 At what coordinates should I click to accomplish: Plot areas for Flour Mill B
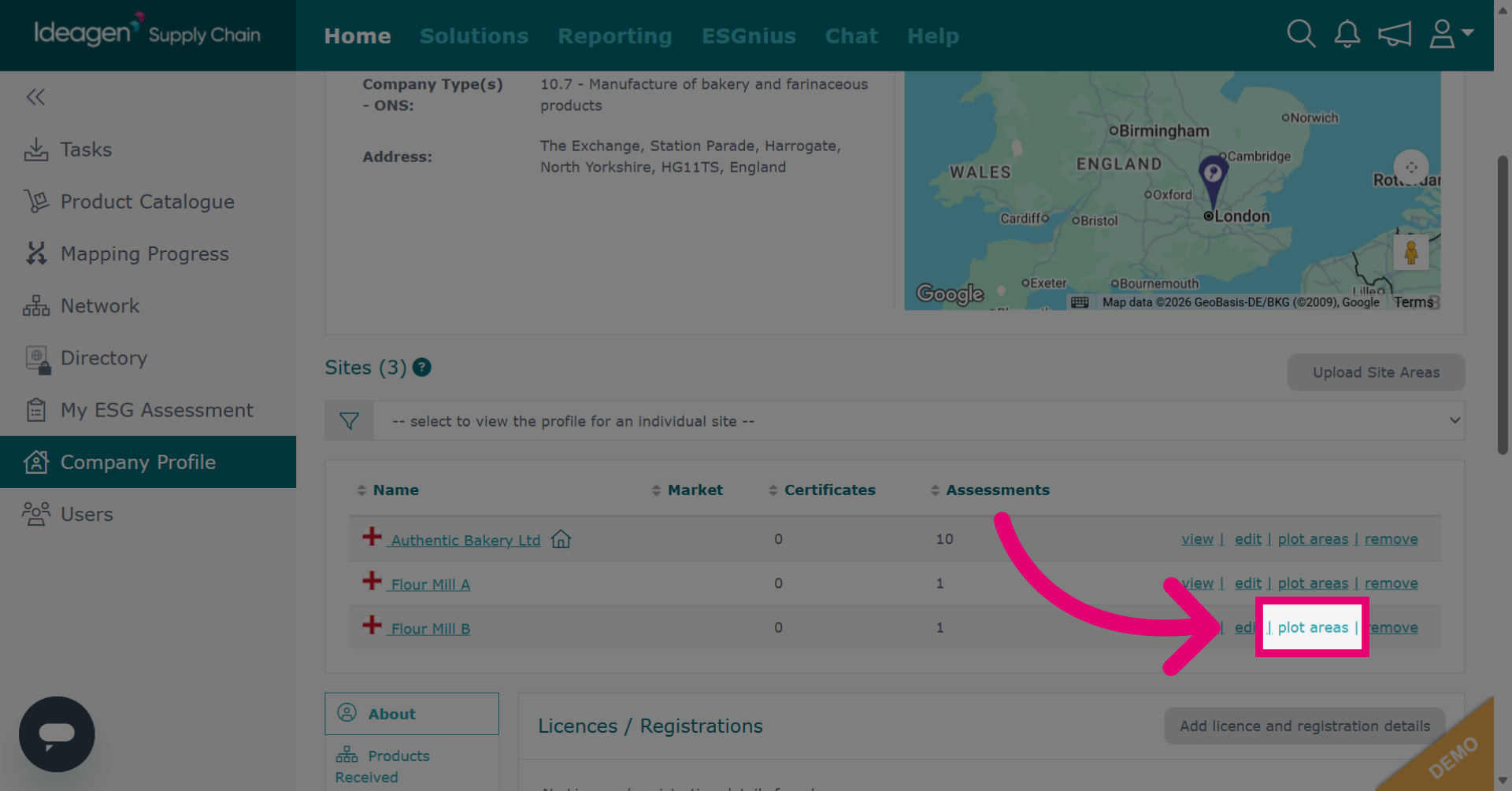(1313, 627)
